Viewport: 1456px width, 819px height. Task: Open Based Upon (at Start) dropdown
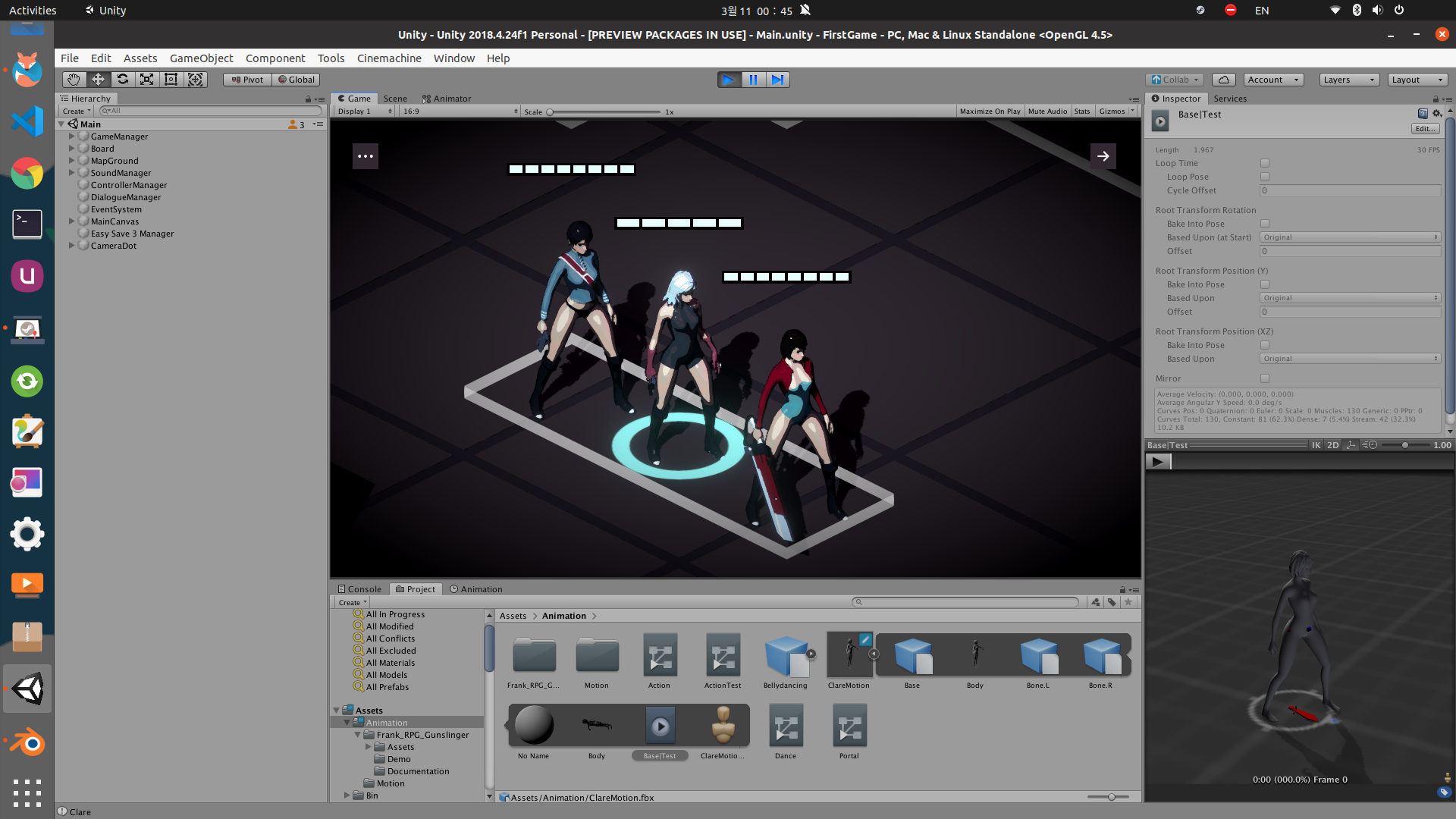1350,237
